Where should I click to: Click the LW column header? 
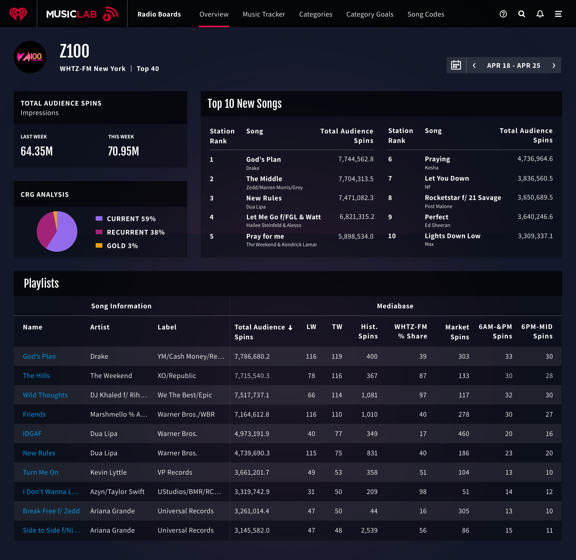311,327
